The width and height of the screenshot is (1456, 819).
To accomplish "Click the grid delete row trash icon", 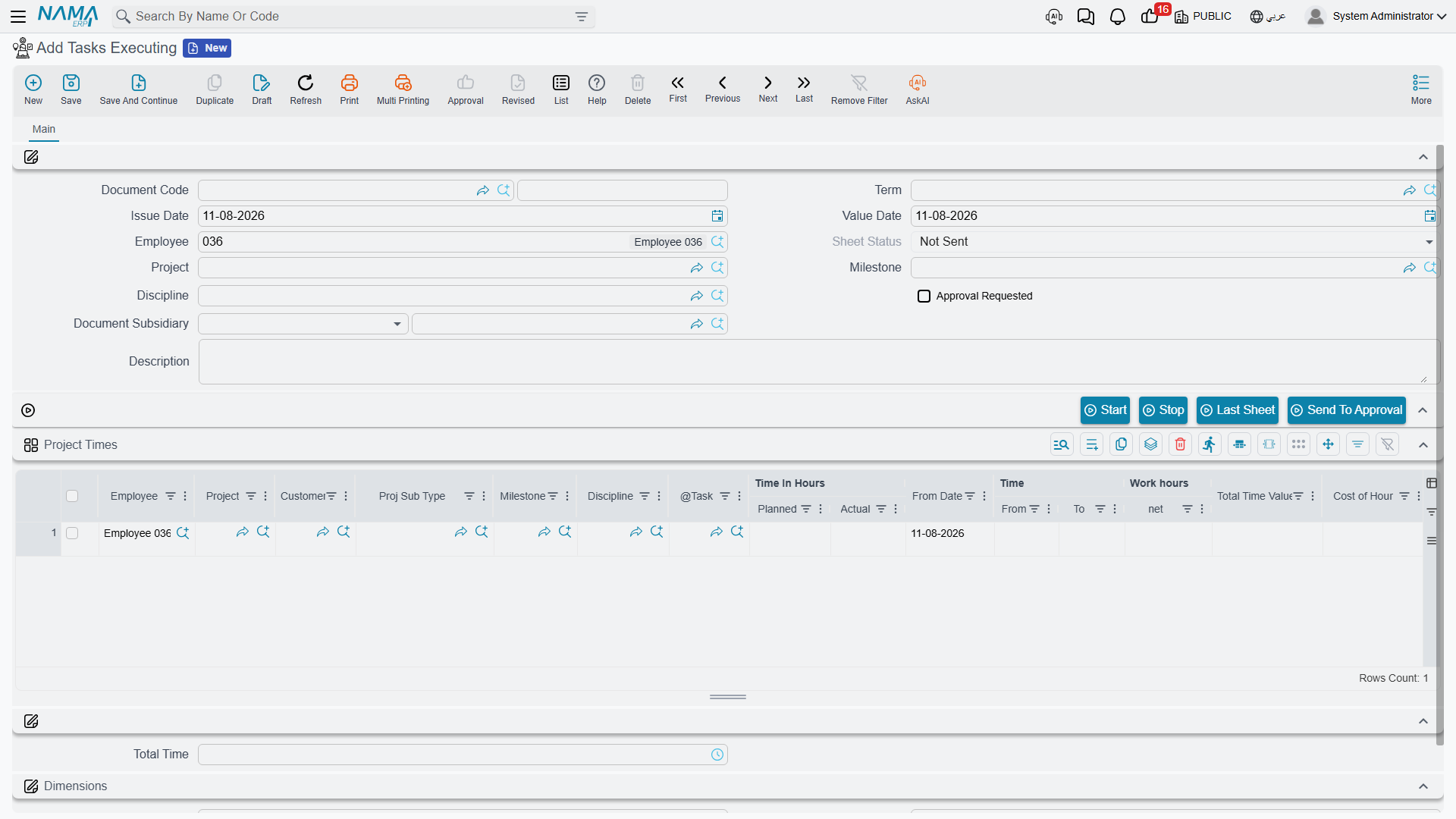I will tap(1180, 444).
